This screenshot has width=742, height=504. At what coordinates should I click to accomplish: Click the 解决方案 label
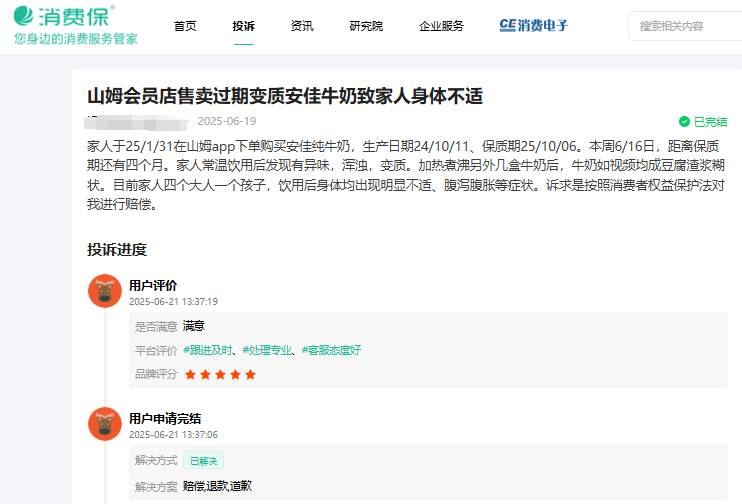(x=156, y=486)
